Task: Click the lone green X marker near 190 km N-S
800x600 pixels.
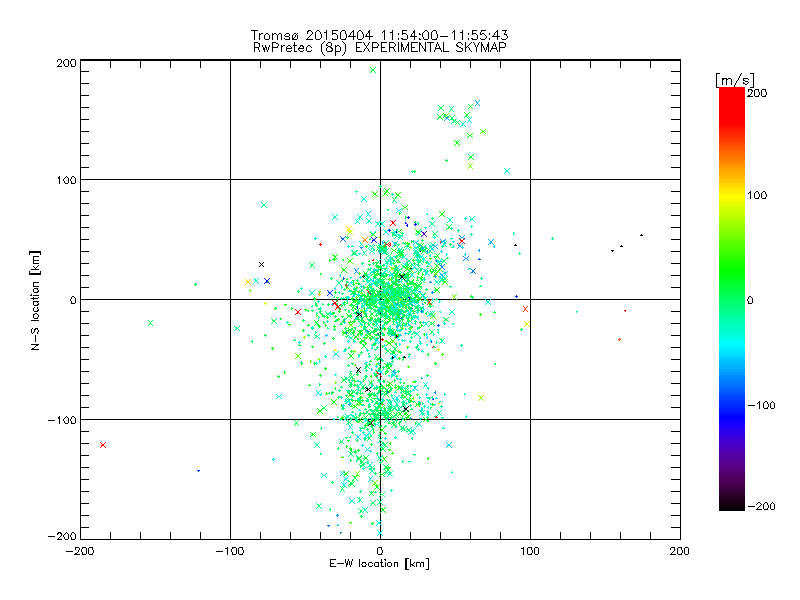Action: (x=373, y=70)
